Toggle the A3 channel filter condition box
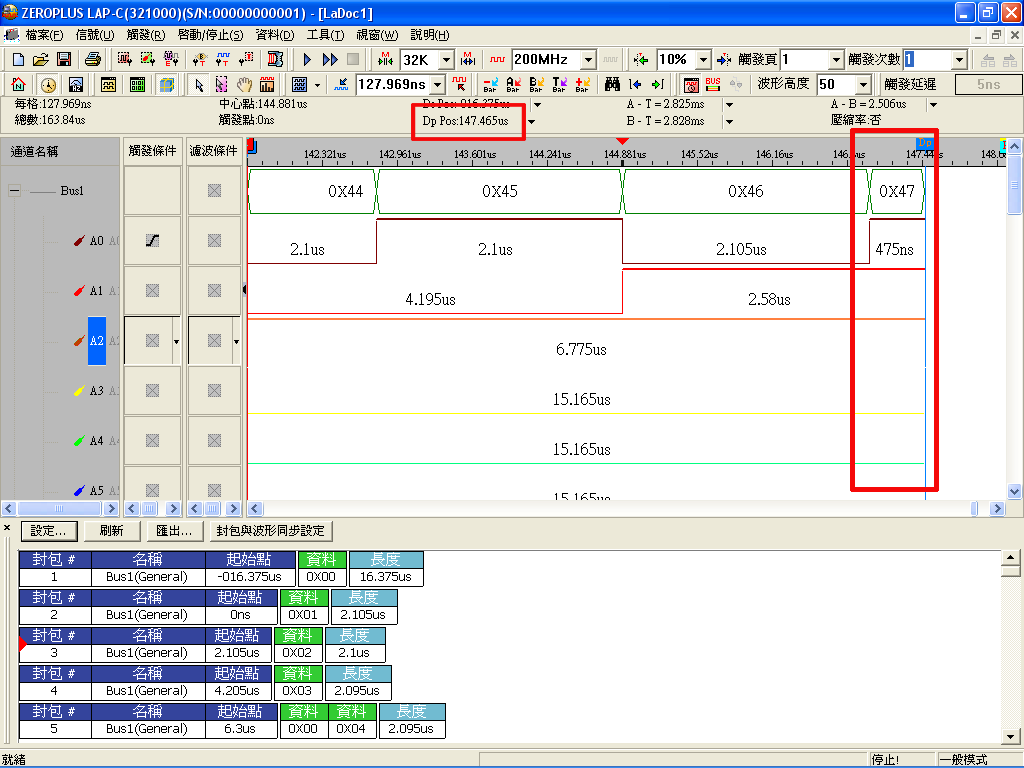The width and height of the screenshot is (1024, 768). point(214,391)
